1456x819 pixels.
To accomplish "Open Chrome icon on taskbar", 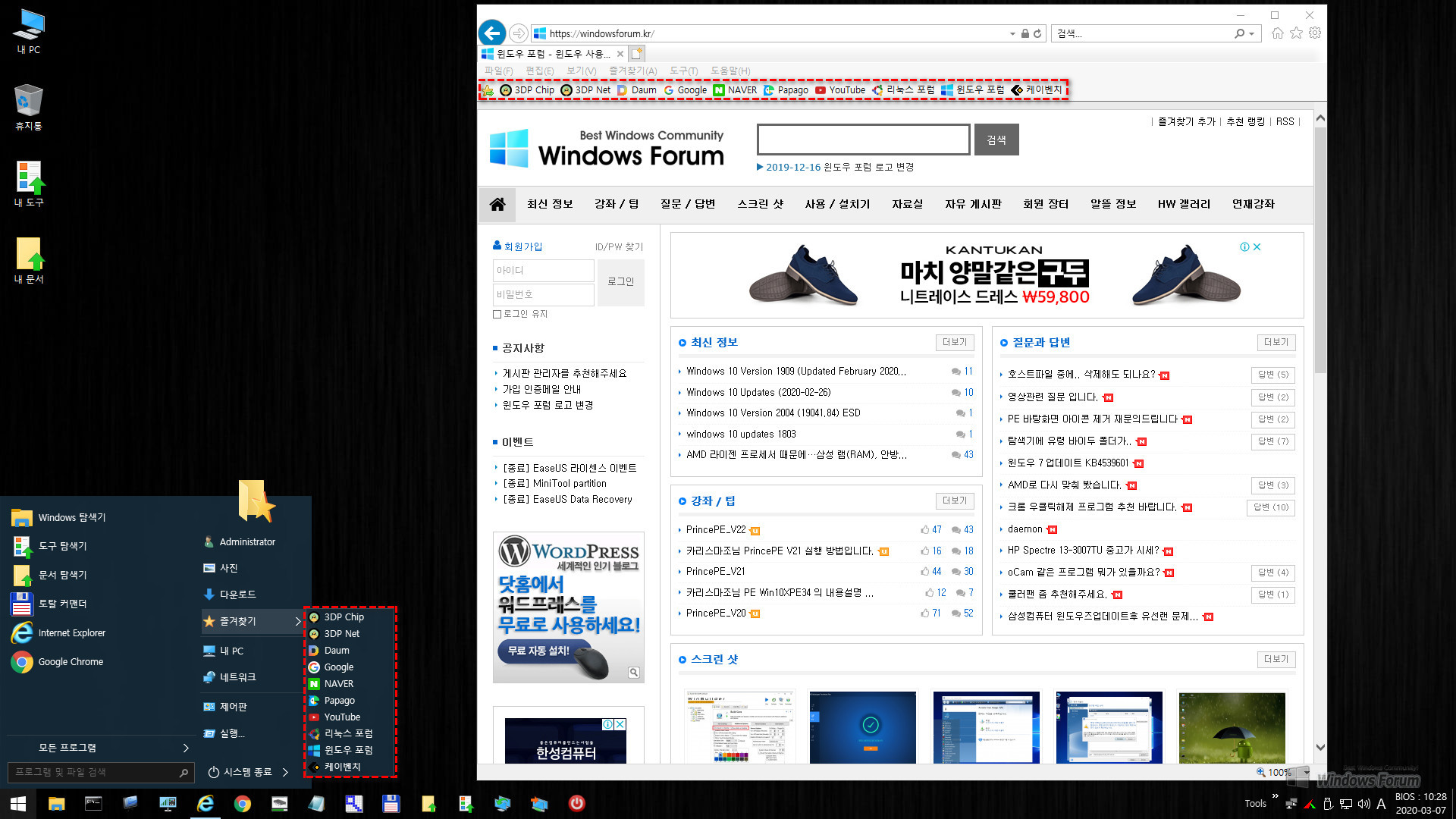I will (x=243, y=804).
